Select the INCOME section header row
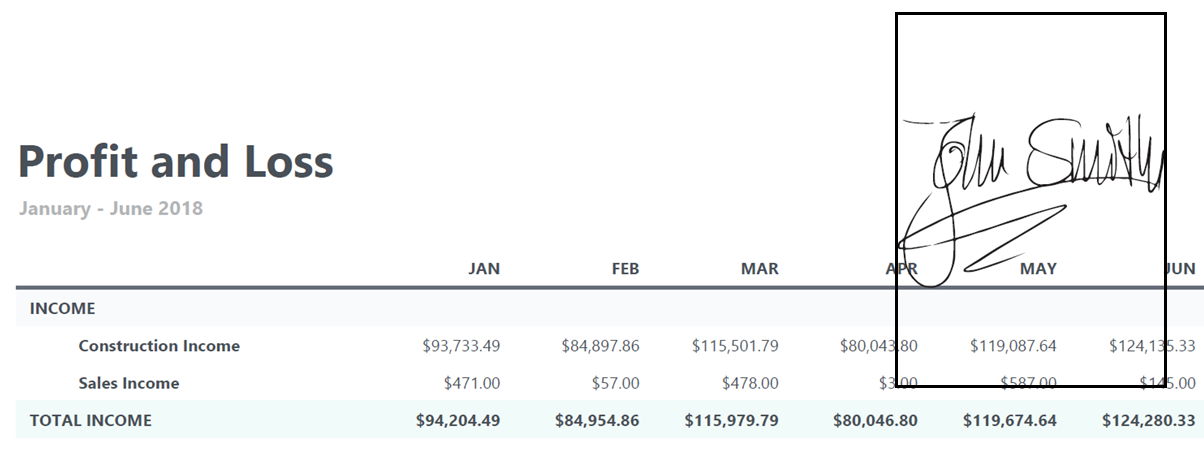Screen dimensions: 1204x456 pyautogui.click(x=610, y=309)
